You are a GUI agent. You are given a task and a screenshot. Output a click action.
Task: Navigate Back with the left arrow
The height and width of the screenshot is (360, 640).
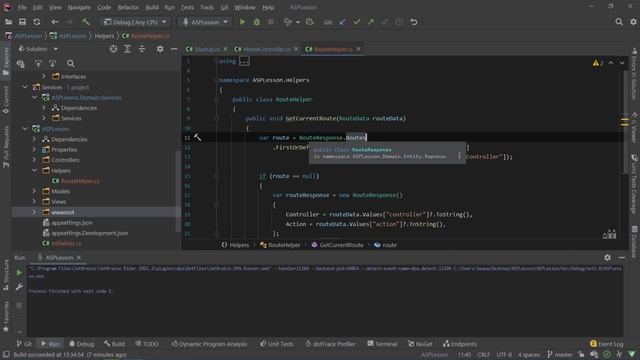pyautogui.click(x=55, y=22)
